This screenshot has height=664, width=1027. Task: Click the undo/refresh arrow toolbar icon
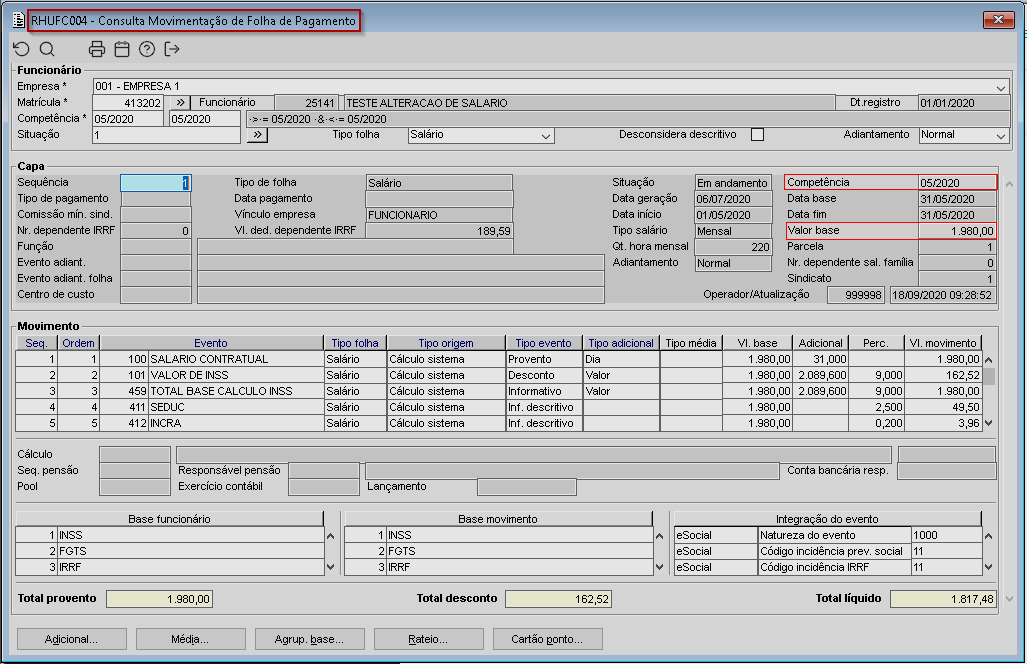[x=21, y=49]
